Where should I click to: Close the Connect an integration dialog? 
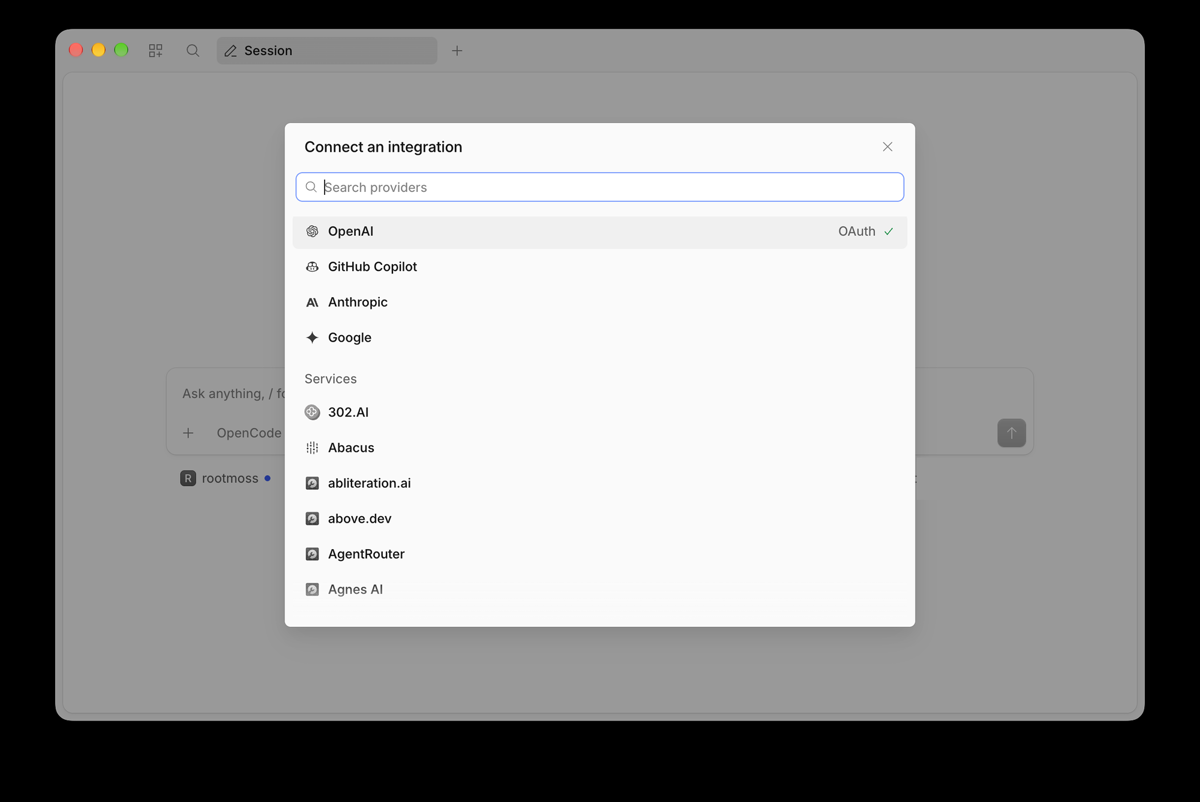pyautogui.click(x=887, y=147)
